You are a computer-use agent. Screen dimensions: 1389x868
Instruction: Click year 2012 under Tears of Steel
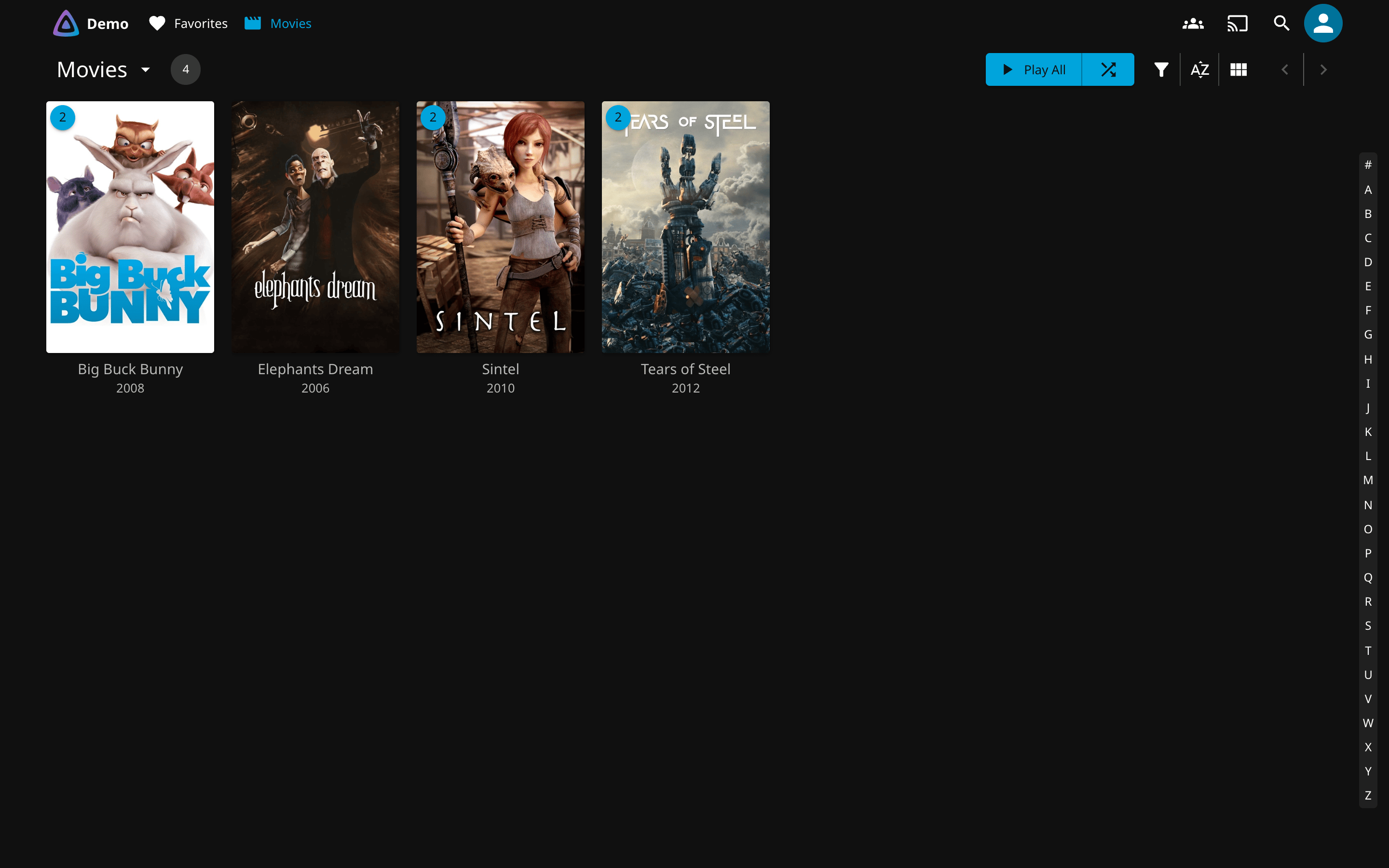tap(685, 389)
